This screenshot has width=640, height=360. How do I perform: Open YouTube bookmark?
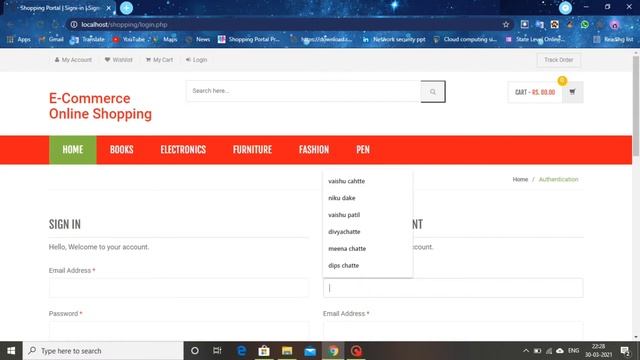(x=129, y=39)
